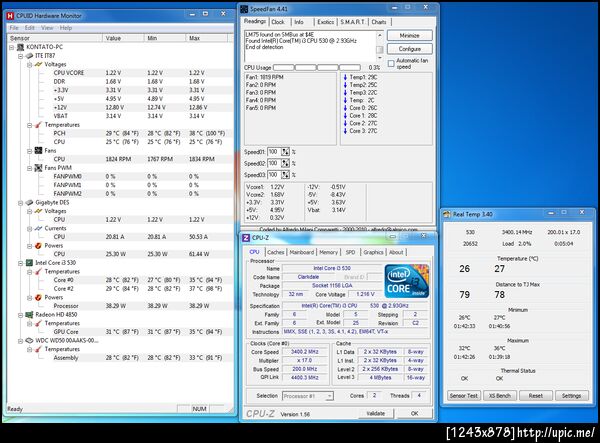Screen dimensions: 600x443
Task: Switch to the Clock tab in SpeedFan
Action: tap(278, 22)
